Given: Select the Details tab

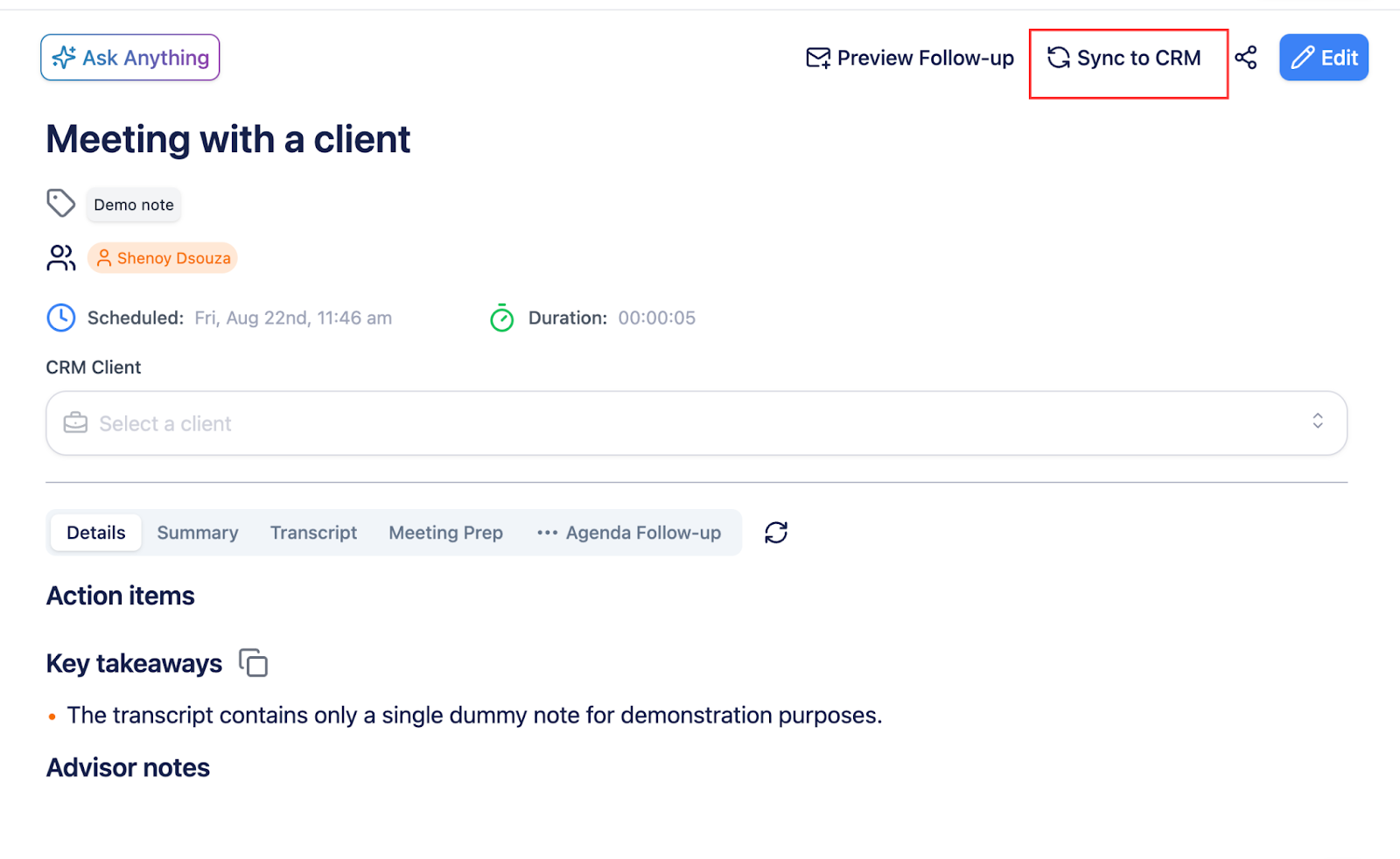Looking at the screenshot, I should click(x=96, y=533).
